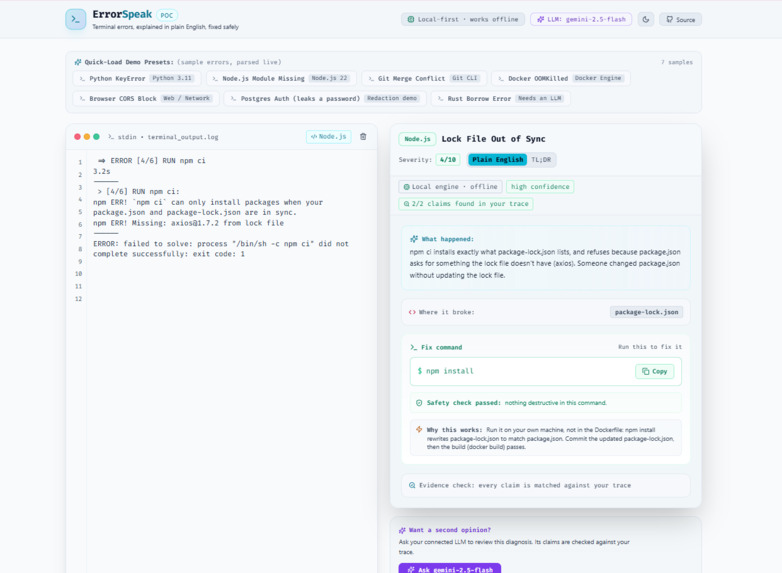This screenshot has height=573, width=782.
Task: Click the Where it broke code icon
Action: click(412, 312)
